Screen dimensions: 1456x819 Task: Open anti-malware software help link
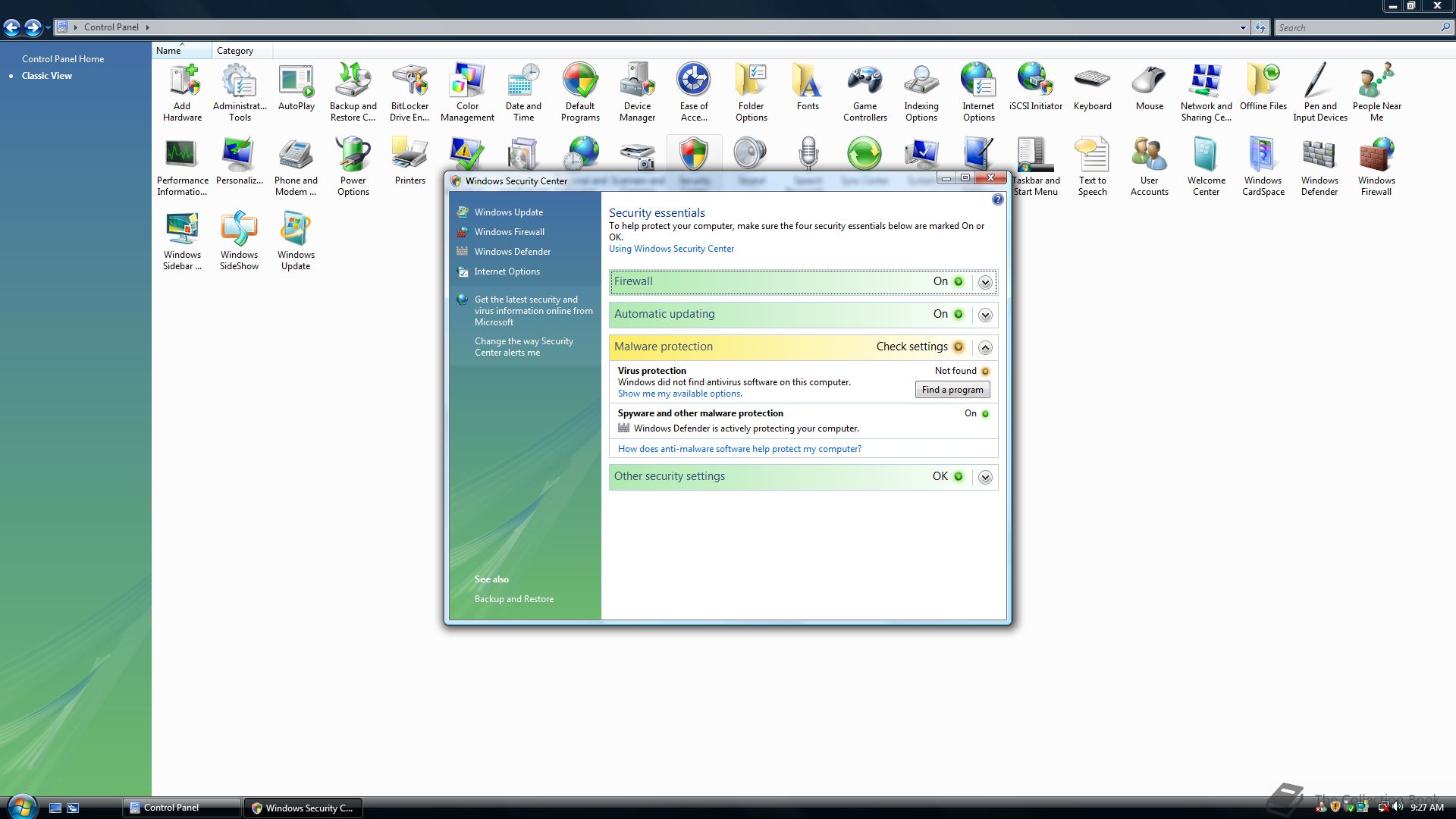click(x=739, y=449)
